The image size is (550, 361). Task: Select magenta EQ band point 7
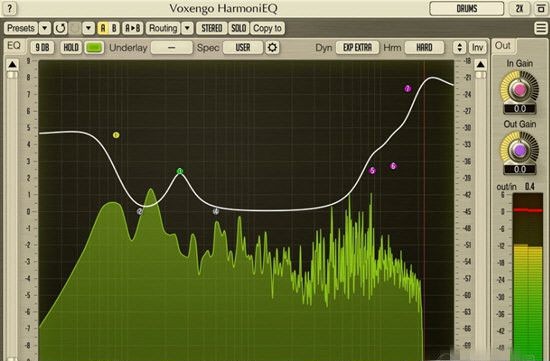[407, 89]
